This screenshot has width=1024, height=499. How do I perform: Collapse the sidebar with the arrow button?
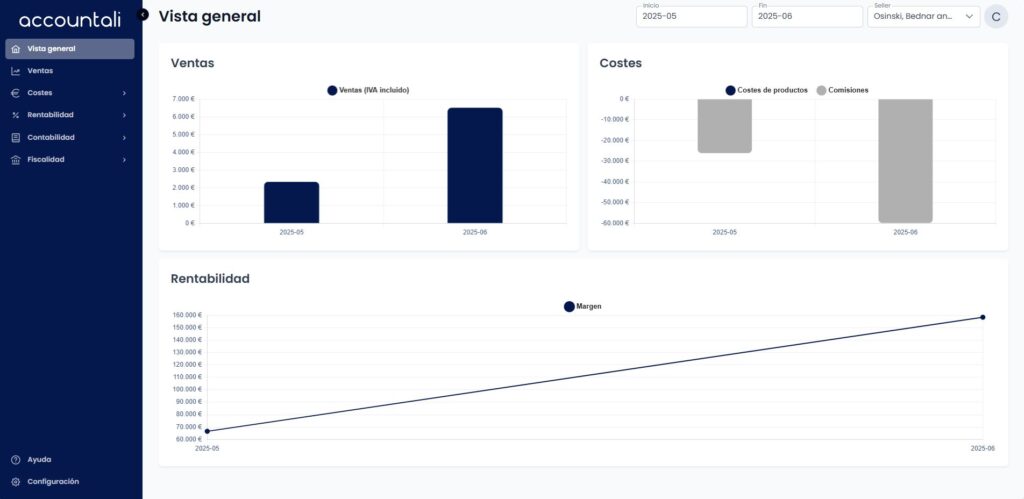pyautogui.click(x=143, y=14)
